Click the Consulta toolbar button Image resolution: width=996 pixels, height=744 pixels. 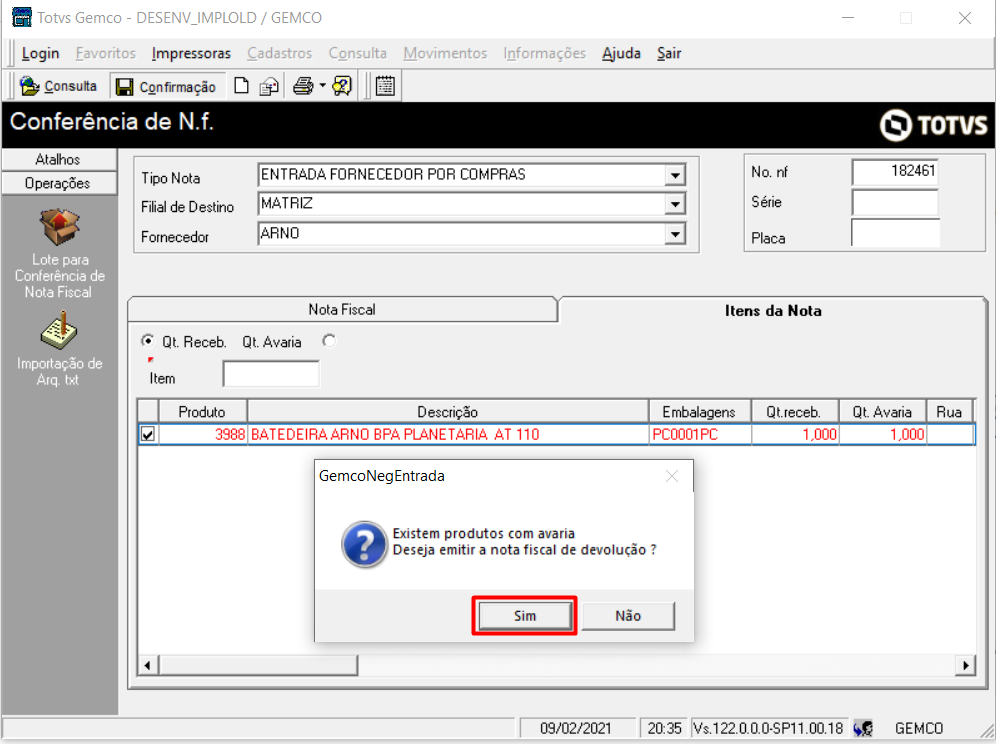tap(58, 86)
